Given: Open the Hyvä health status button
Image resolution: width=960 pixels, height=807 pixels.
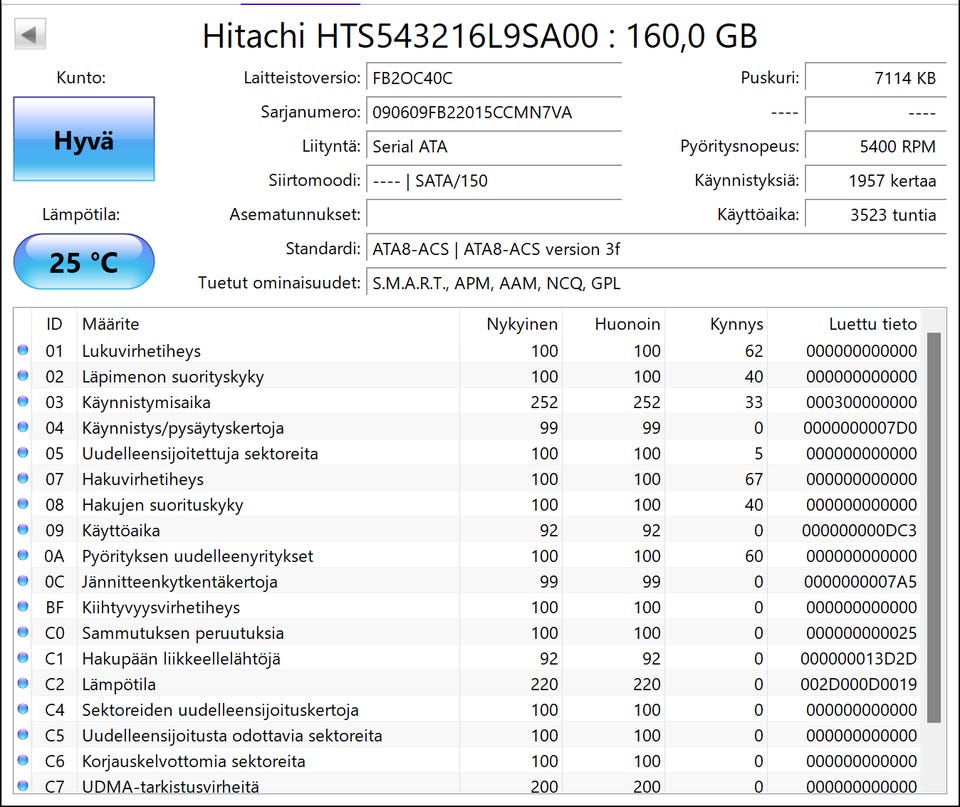Looking at the screenshot, I should 84,139.
